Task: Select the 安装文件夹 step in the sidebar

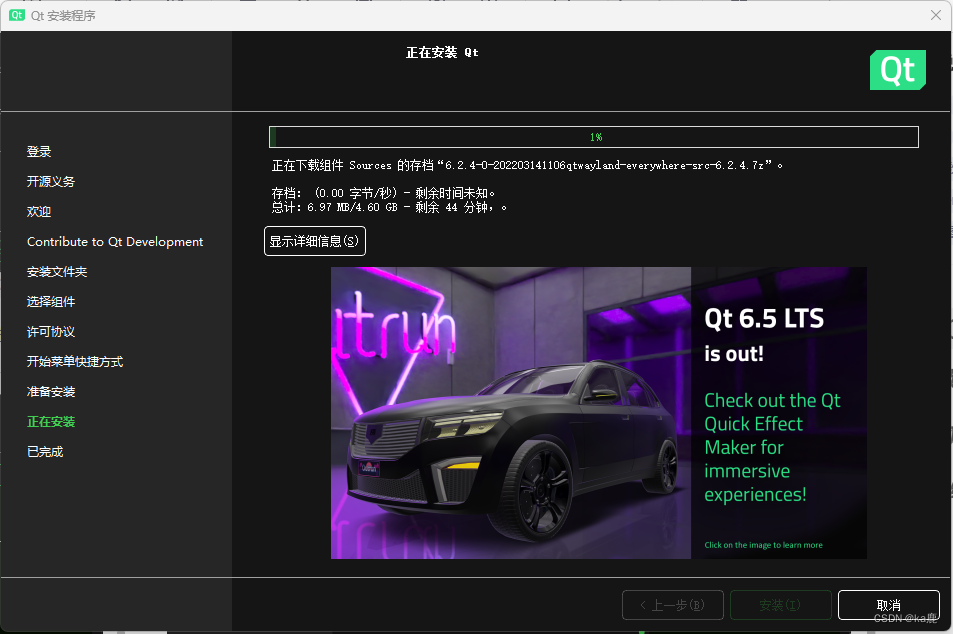Action: point(57,272)
